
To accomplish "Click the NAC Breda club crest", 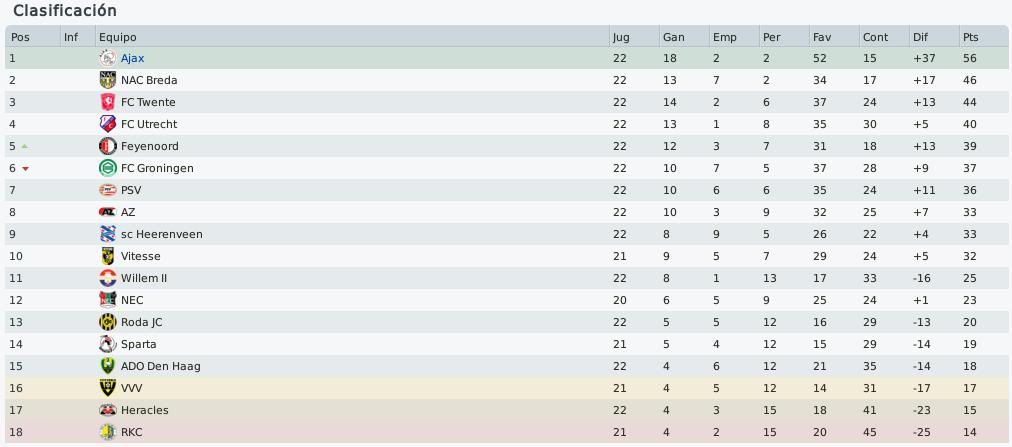I will coord(108,80).
